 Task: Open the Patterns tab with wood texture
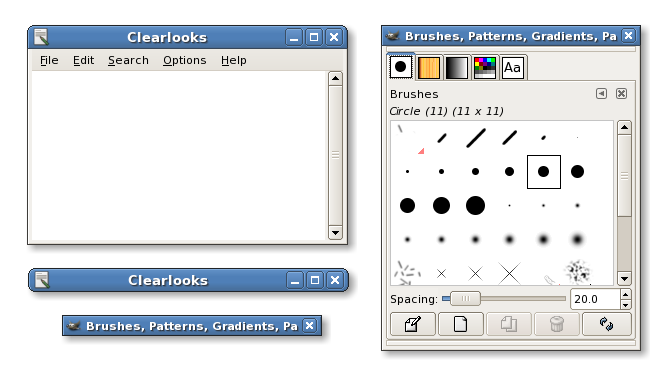[428, 68]
